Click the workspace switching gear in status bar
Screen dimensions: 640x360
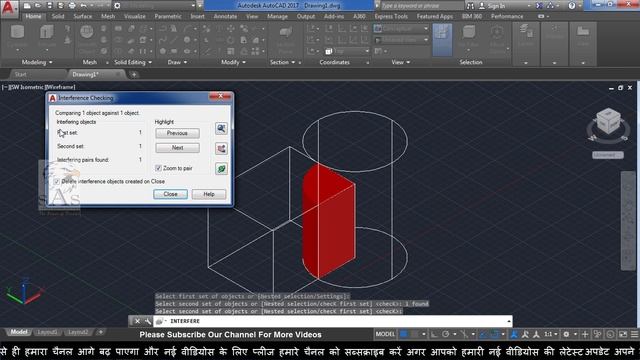566,334
